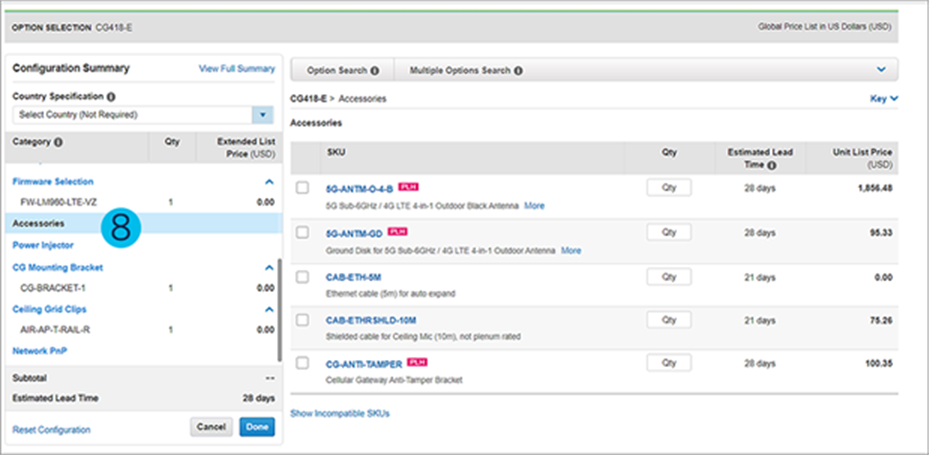Click the FW-LM960-LTE-VZ item row

pos(143,202)
